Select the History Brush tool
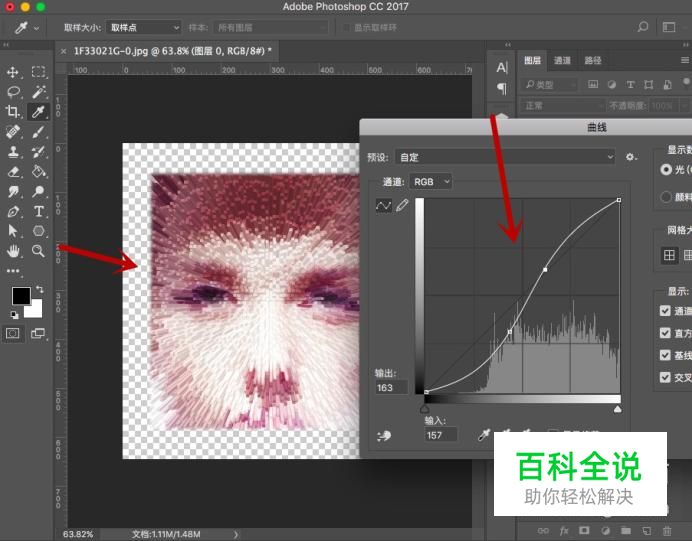The image size is (692, 541). 38,152
